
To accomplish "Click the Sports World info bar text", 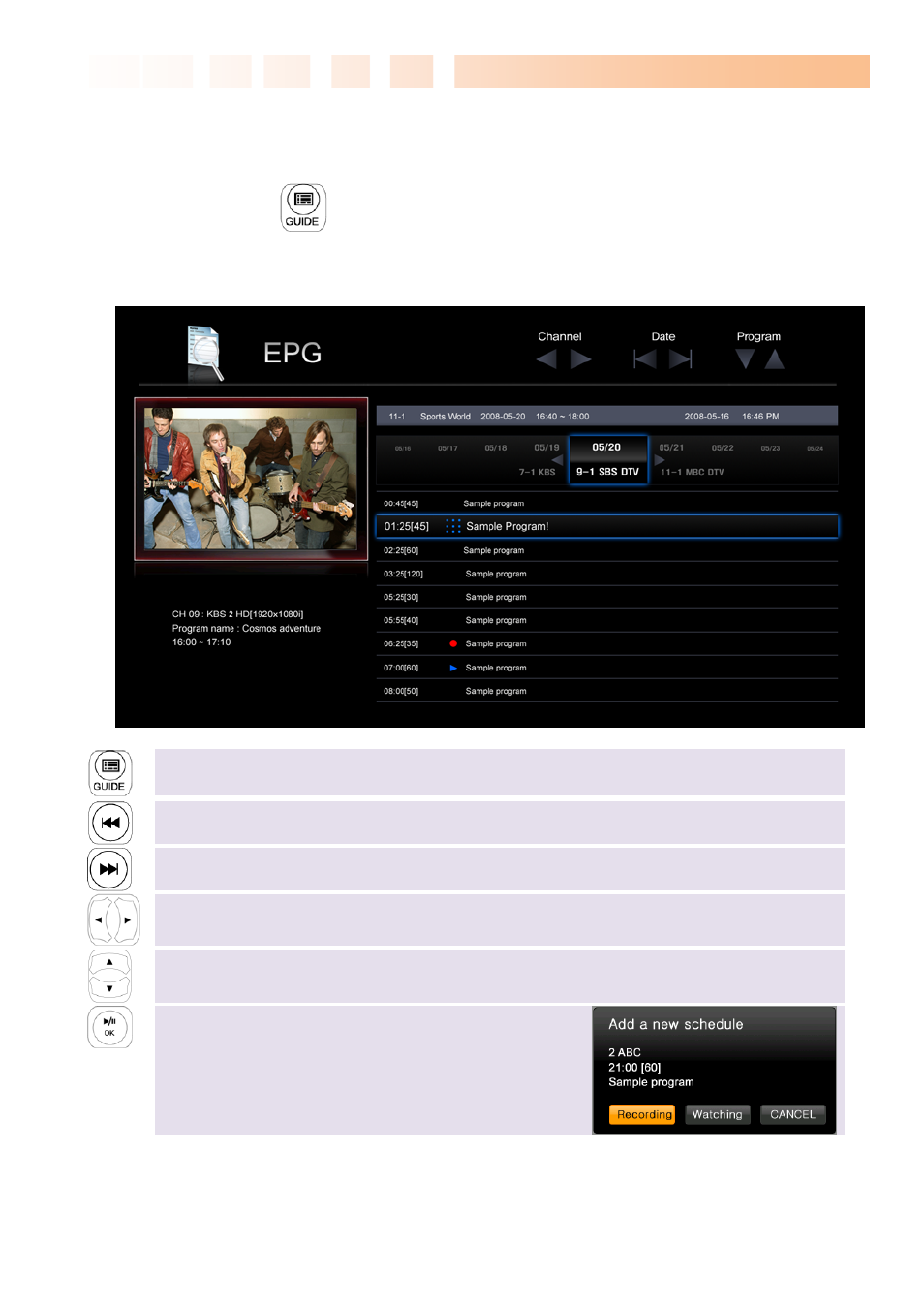I will pyautogui.click(x=446, y=417).
